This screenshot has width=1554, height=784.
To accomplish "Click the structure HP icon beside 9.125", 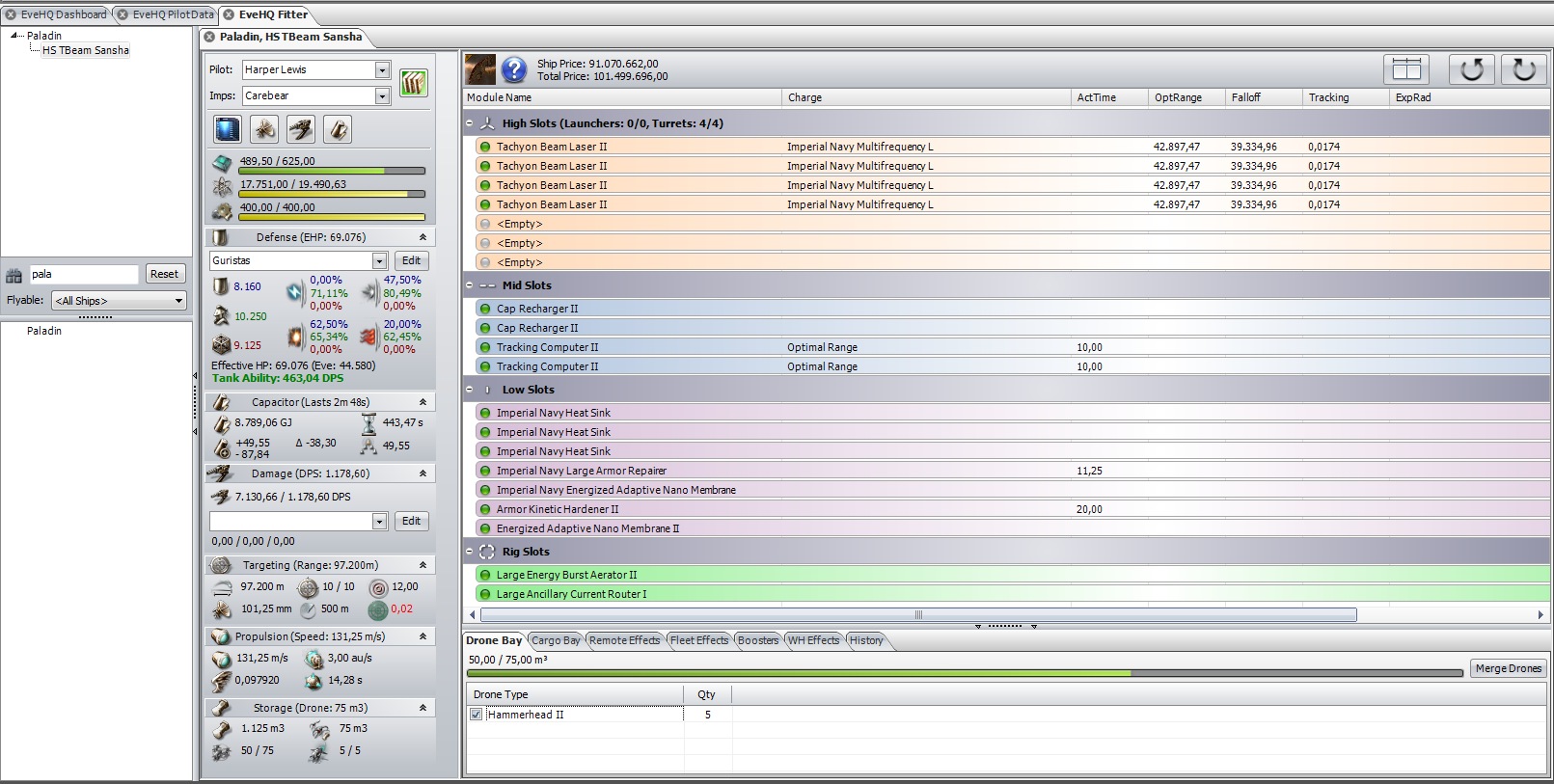I will (x=221, y=344).
